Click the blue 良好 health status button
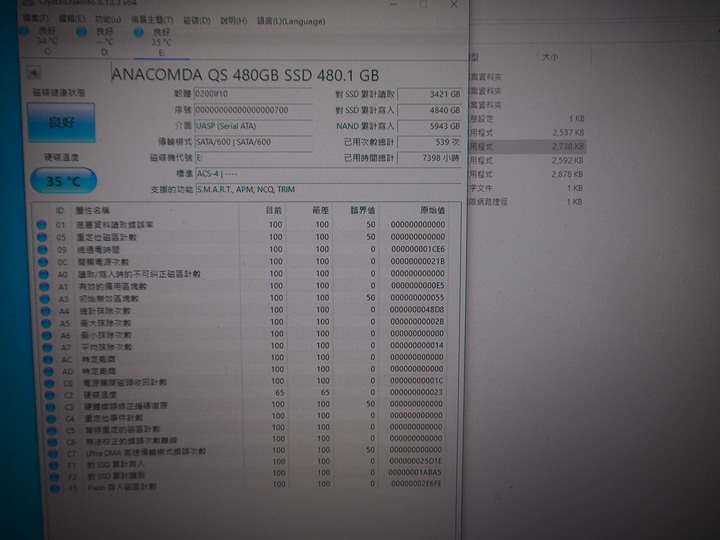720x540 pixels. tap(62, 122)
